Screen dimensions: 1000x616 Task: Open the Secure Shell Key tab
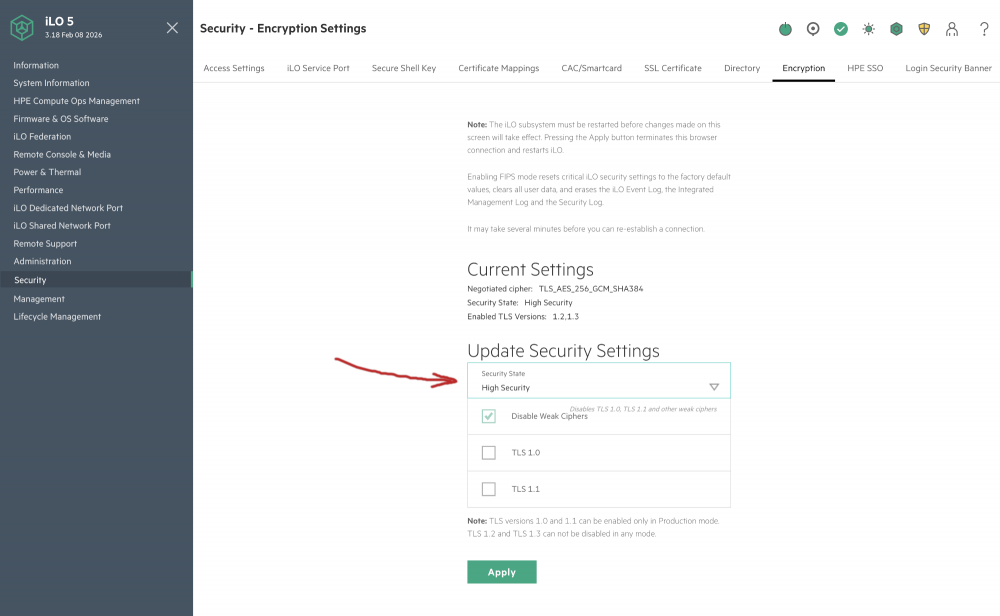tap(404, 68)
